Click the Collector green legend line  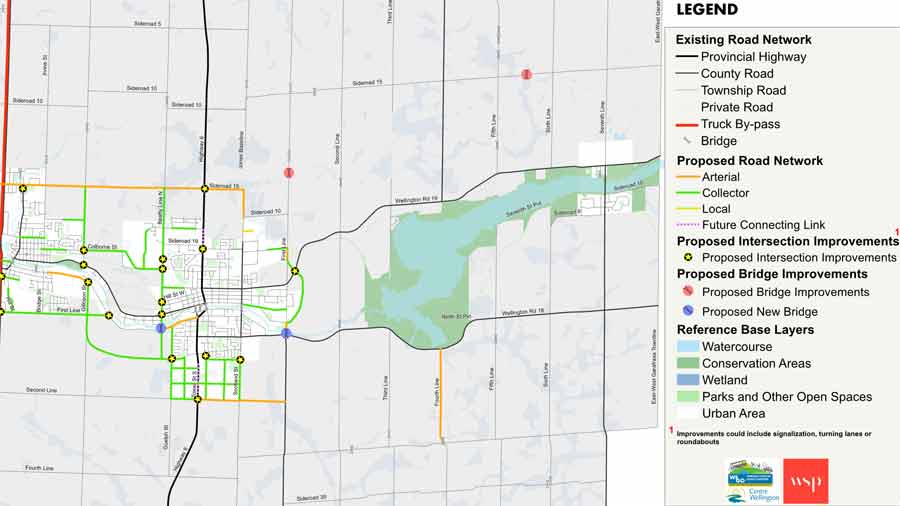click(688, 193)
